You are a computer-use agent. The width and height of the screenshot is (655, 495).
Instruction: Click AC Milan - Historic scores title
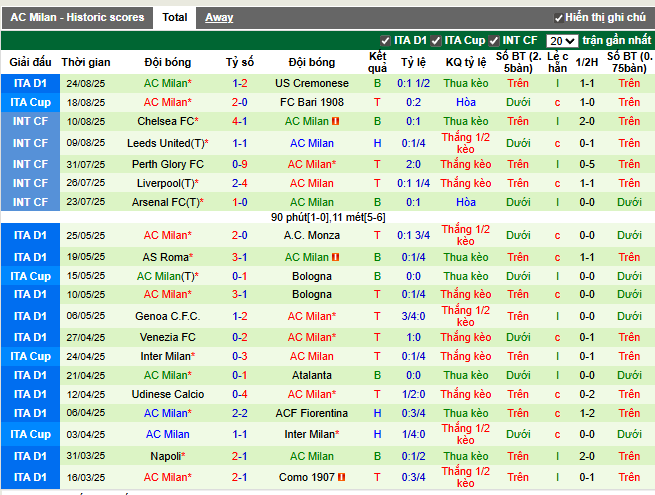tap(77, 18)
